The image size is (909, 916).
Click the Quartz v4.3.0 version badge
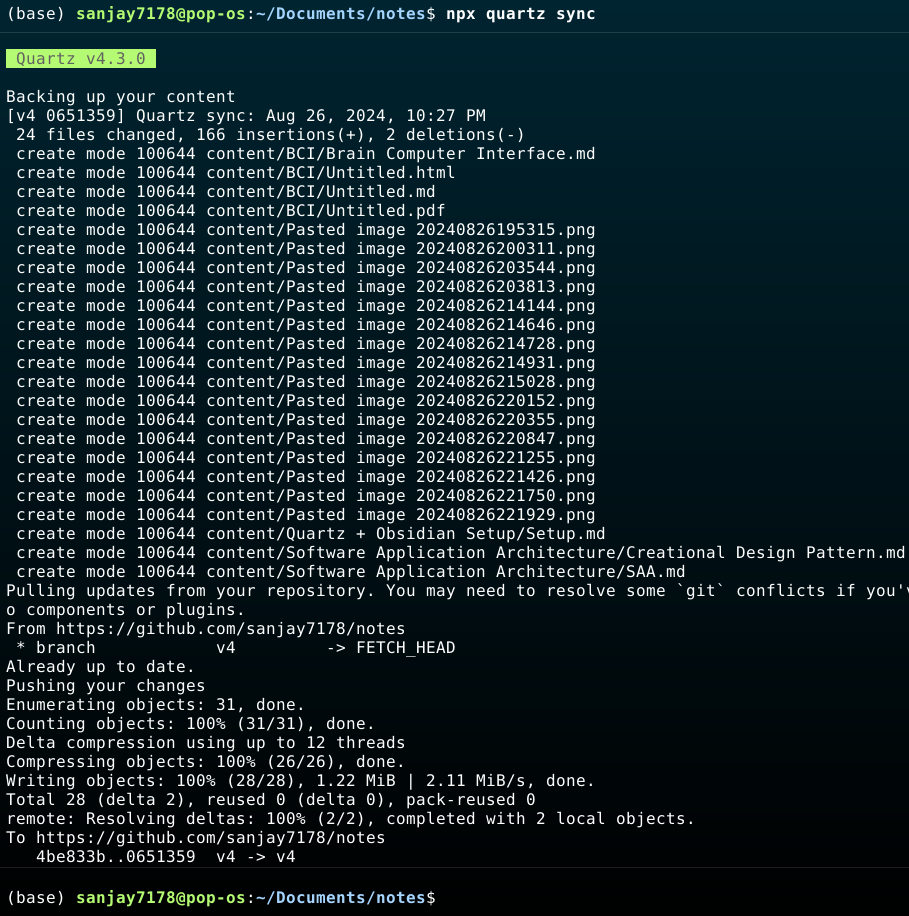tap(81, 59)
